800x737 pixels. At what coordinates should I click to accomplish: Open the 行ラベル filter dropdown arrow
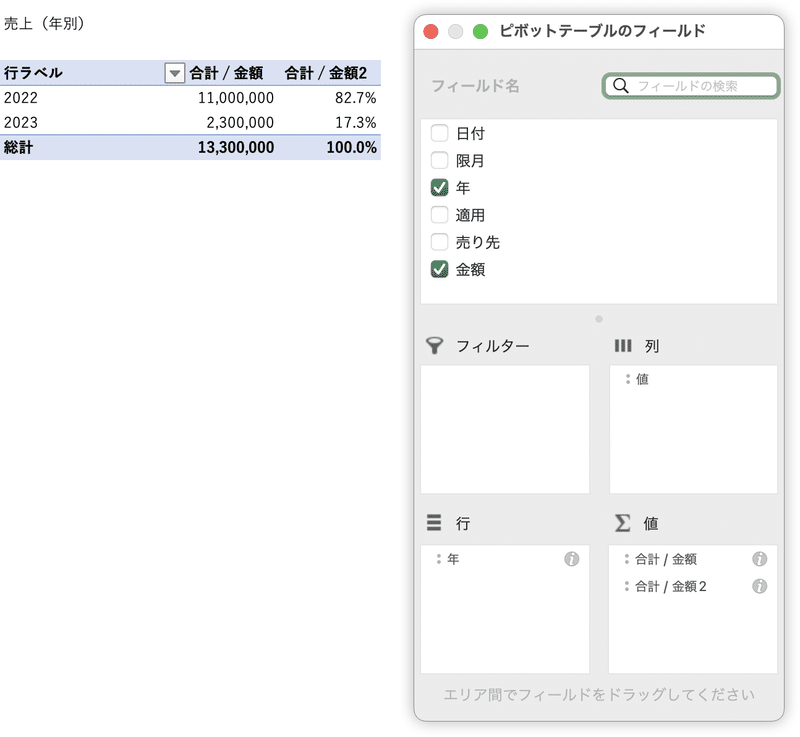click(174, 73)
